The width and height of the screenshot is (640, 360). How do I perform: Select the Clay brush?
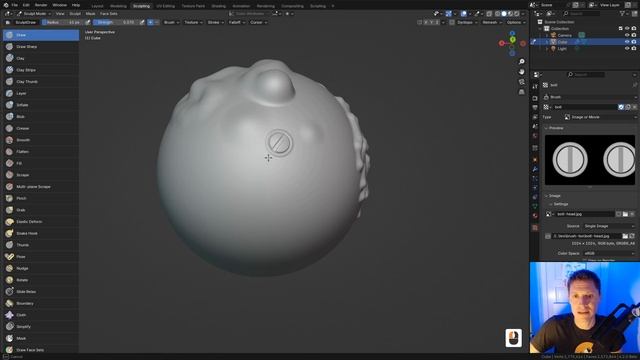click(x=41, y=58)
